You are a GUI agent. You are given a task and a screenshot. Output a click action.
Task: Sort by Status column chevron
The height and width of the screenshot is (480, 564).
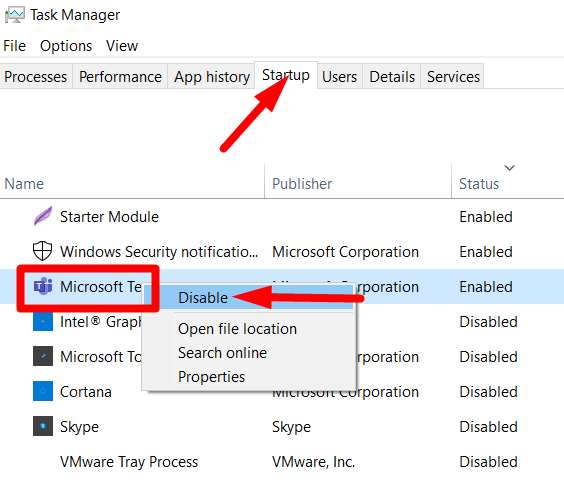click(x=509, y=168)
